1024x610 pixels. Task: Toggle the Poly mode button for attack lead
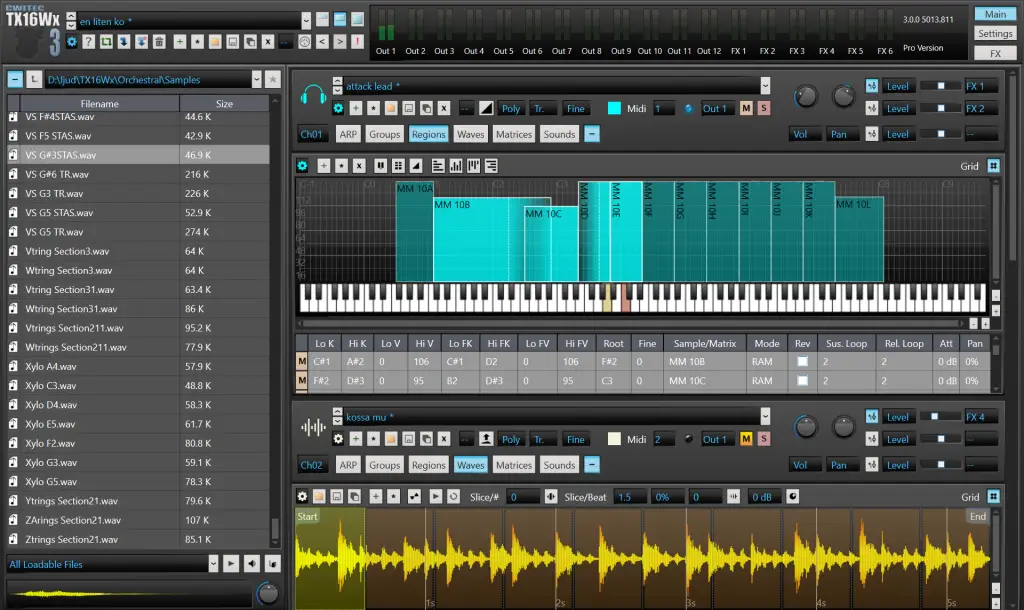[511, 107]
